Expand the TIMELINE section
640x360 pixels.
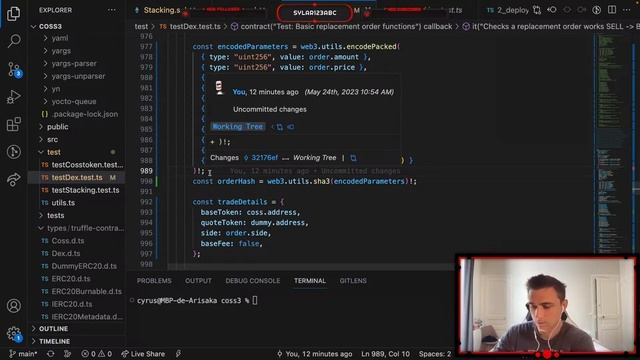click(x=54, y=341)
